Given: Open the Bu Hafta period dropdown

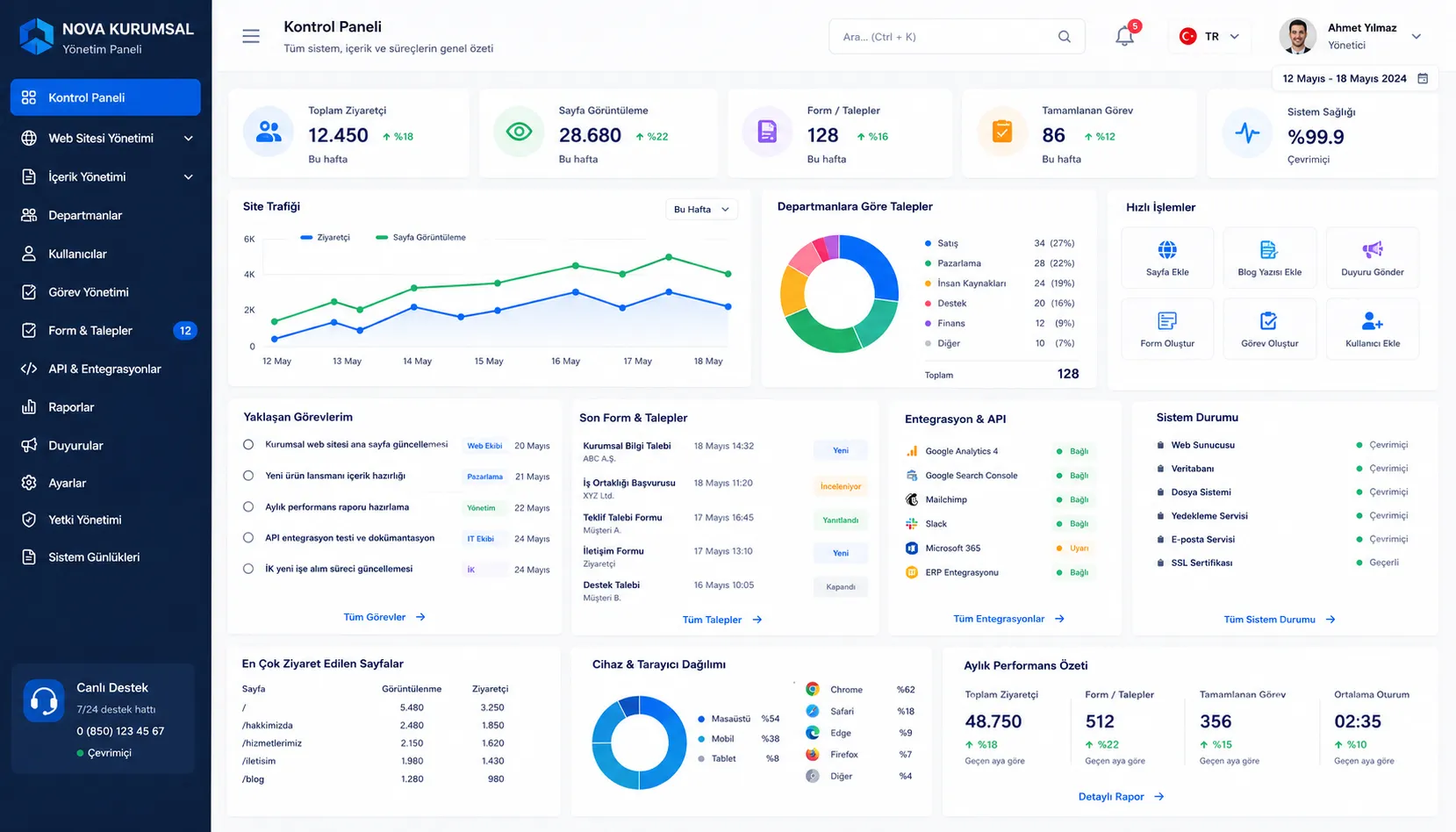Looking at the screenshot, I should point(702,209).
